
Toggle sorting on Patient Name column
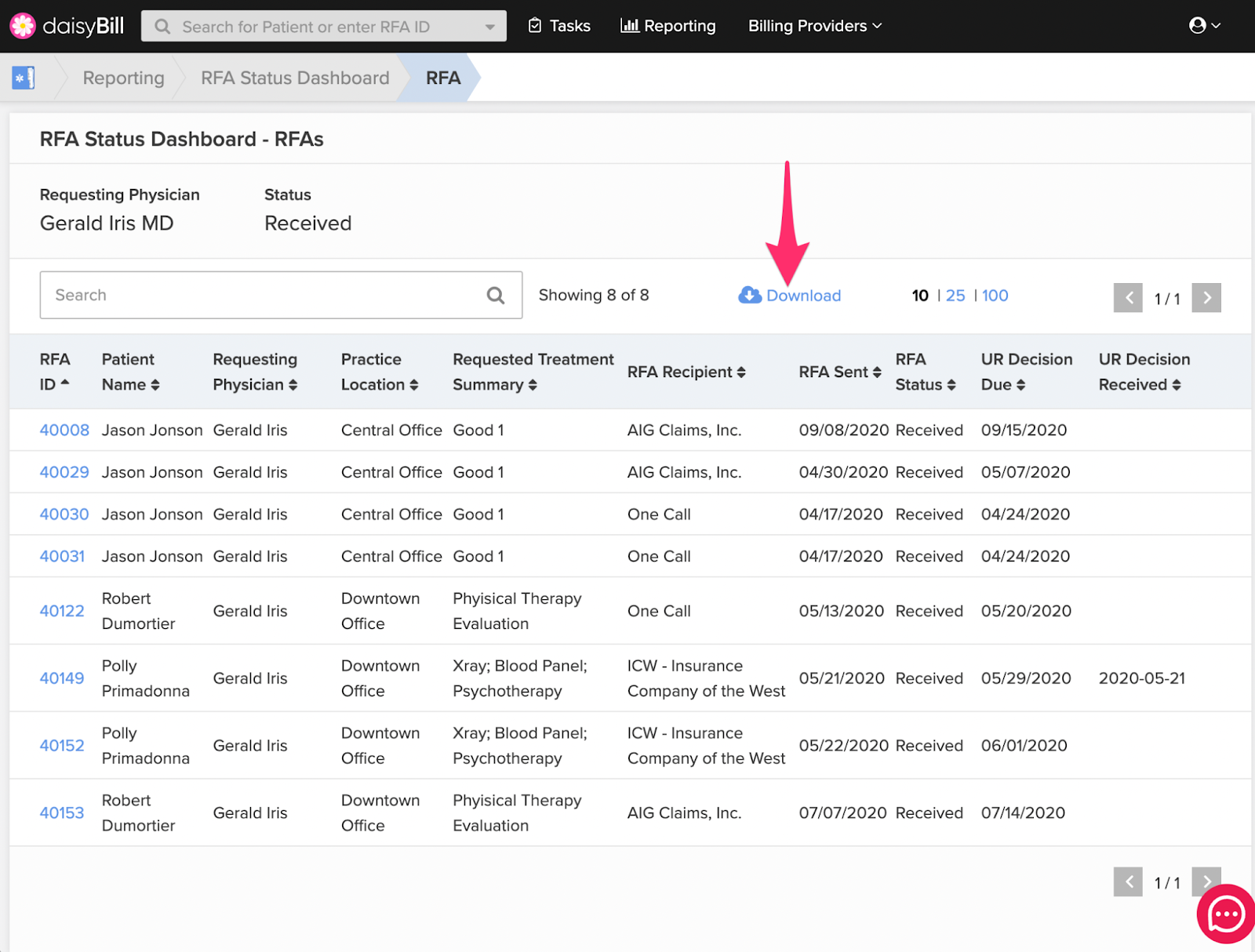click(157, 384)
